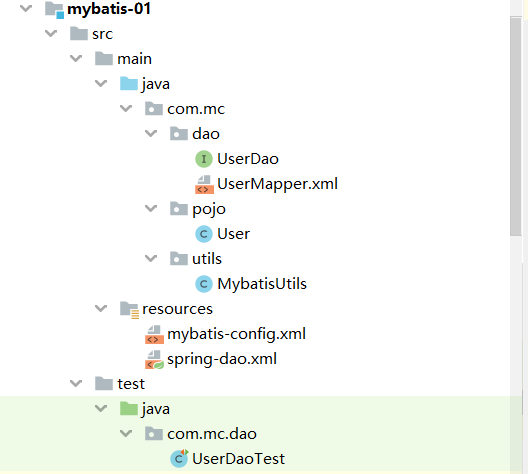Click the UserMapper.xml file icon
528x474 pixels.
[204, 184]
